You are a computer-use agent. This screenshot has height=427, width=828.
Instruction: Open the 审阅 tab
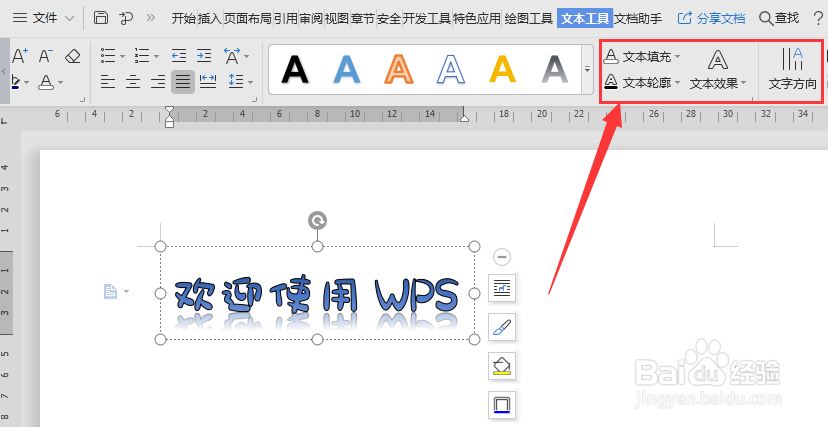pyautogui.click(x=312, y=18)
